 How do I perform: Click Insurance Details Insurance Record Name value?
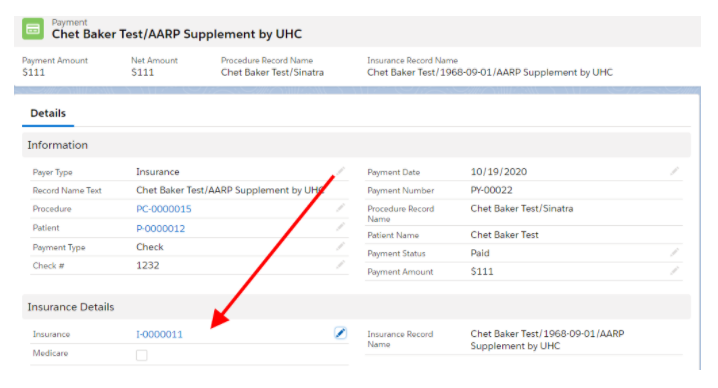[547, 340]
